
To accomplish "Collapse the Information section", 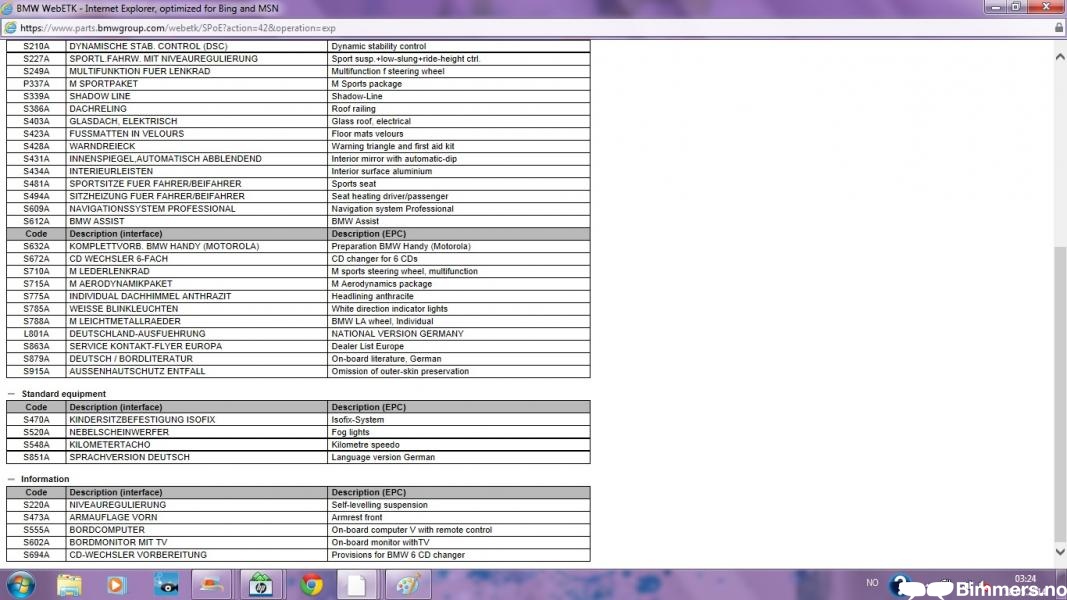I will 11,479.
